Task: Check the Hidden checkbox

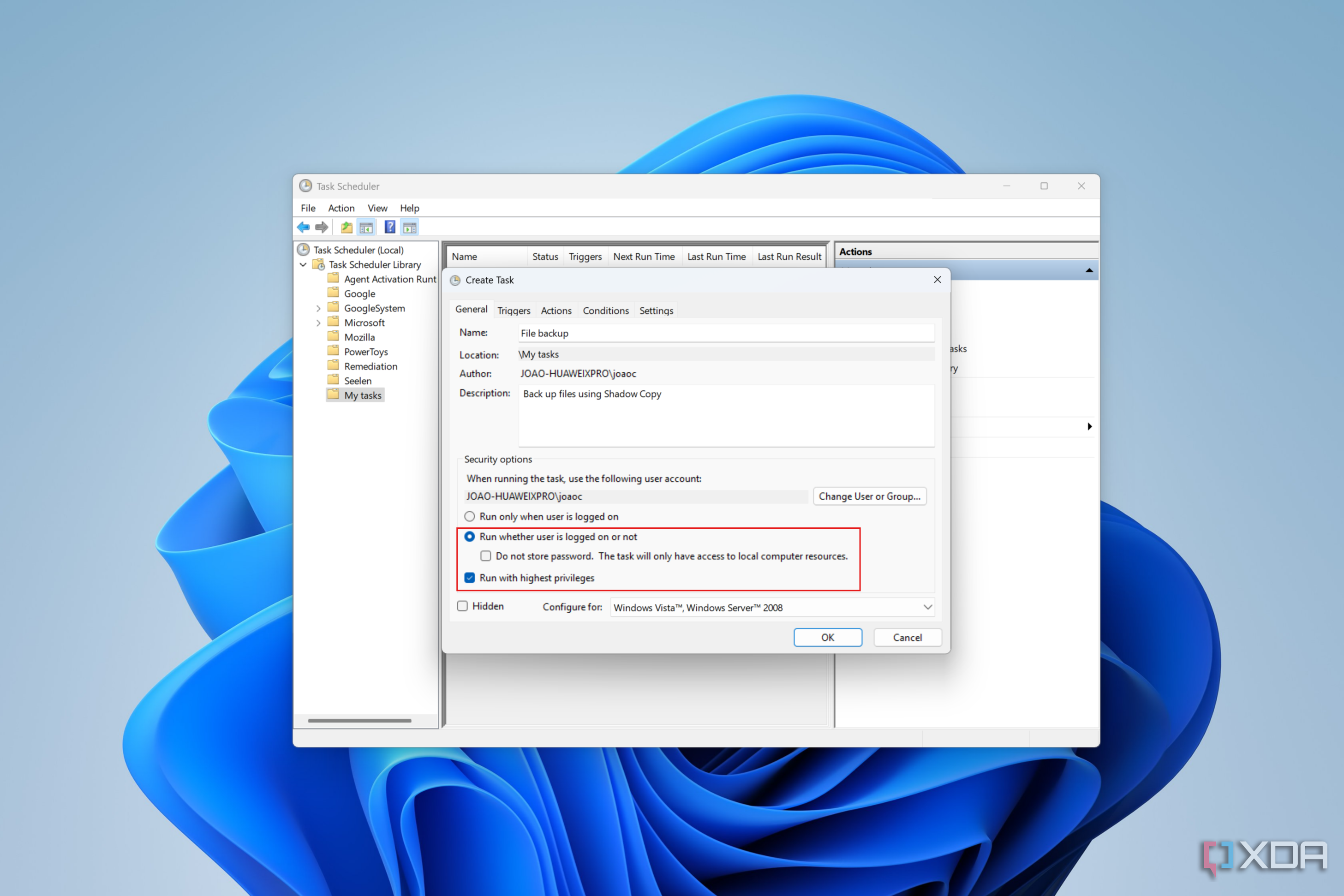Action: [x=462, y=606]
